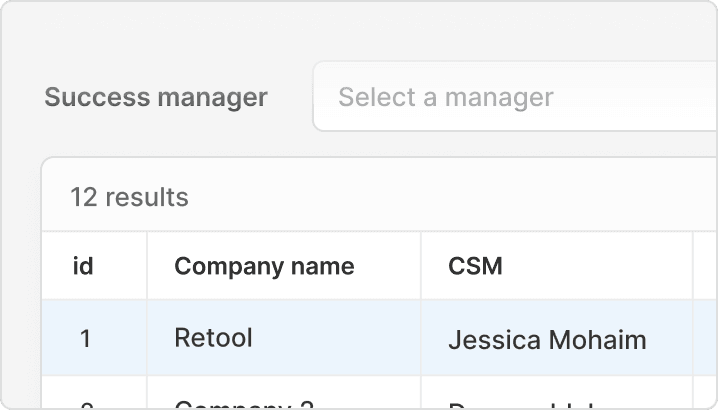Viewport: 718px width, 410px height.
Task: Select the Jessica Mohaim CSM cell
Action: 547,340
